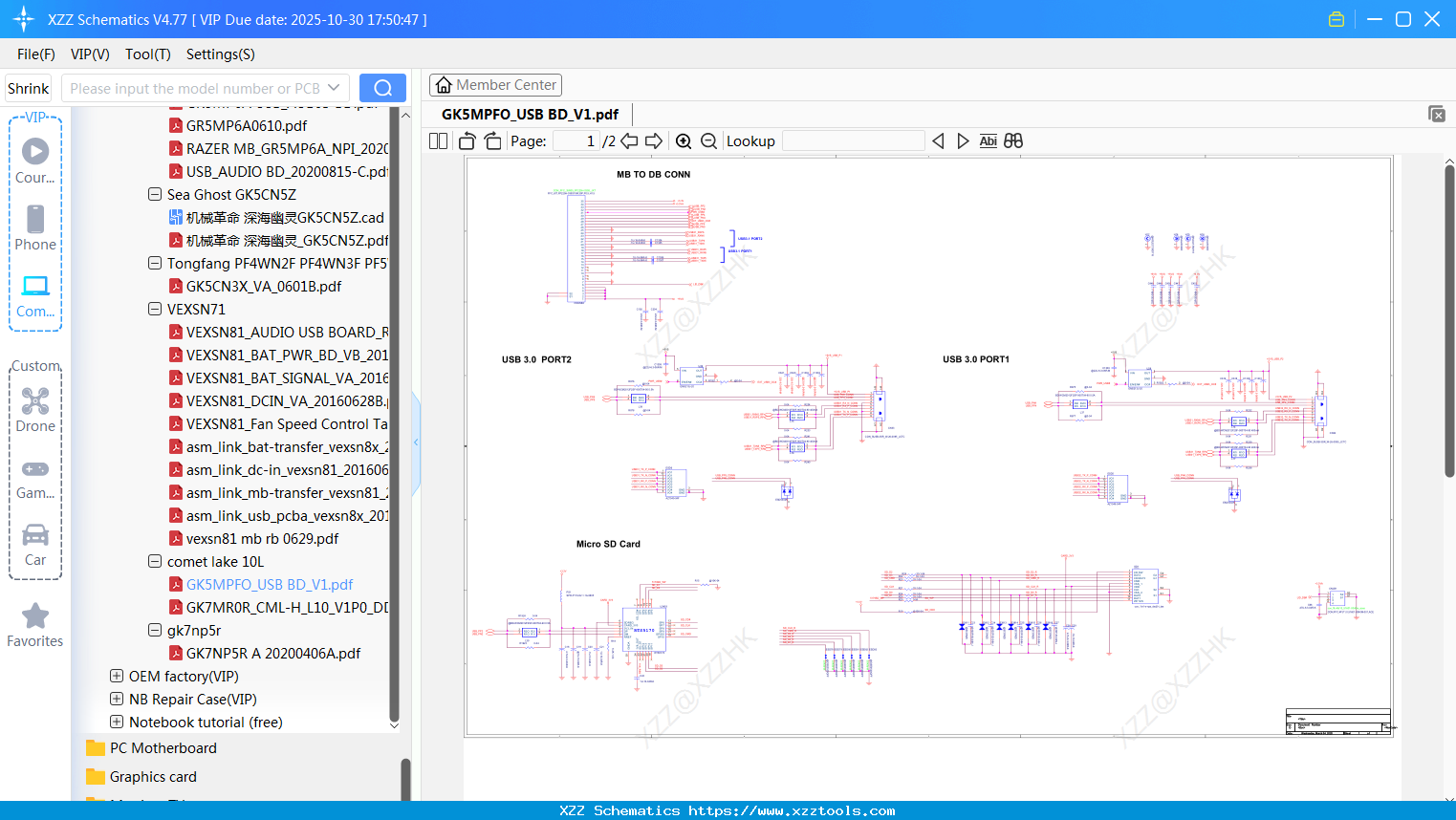
Task: Click the Shrink button
Action: (29, 88)
